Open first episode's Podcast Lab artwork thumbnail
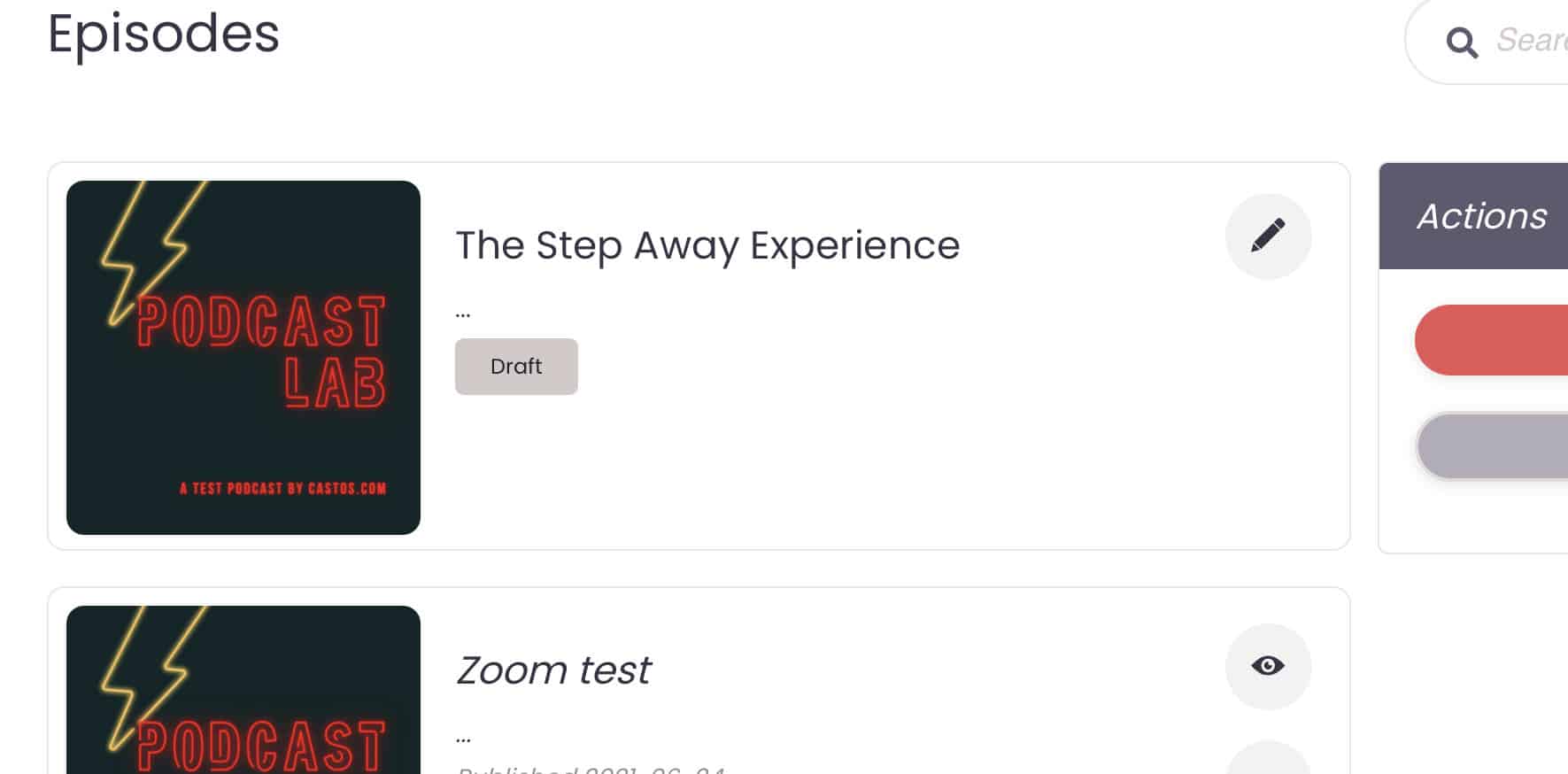This screenshot has height=774, width=1568. (243, 358)
